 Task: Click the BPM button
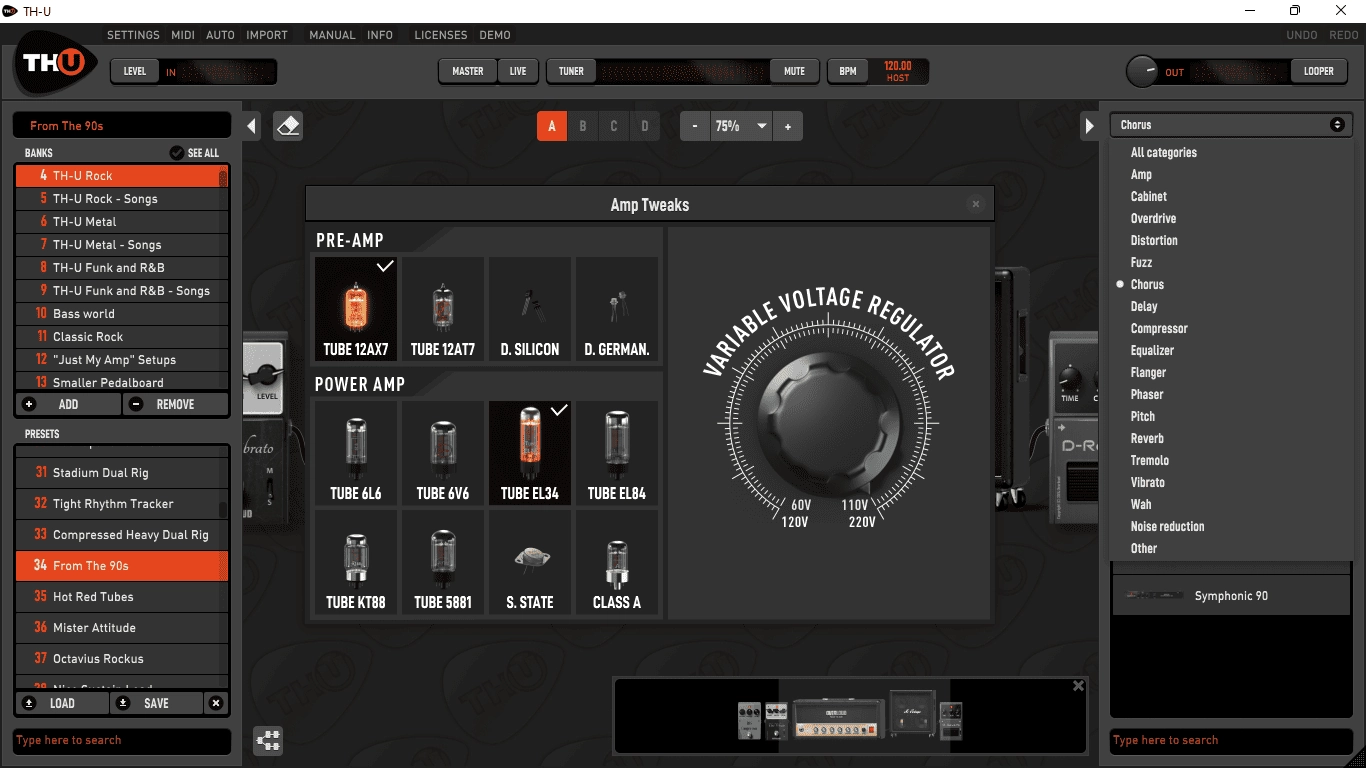click(x=848, y=71)
